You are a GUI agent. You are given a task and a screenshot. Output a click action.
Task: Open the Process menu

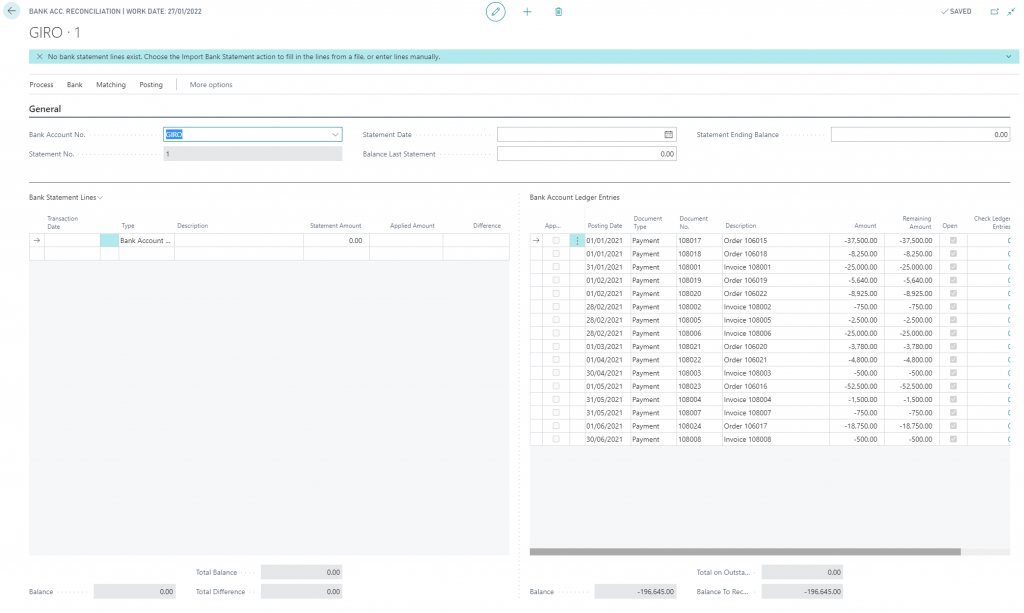click(x=41, y=85)
